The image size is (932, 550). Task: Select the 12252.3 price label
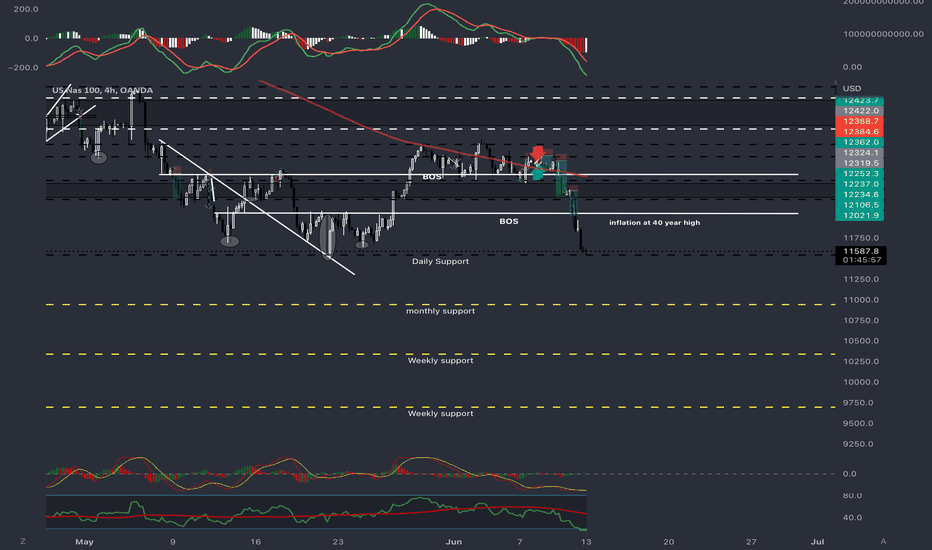859,174
